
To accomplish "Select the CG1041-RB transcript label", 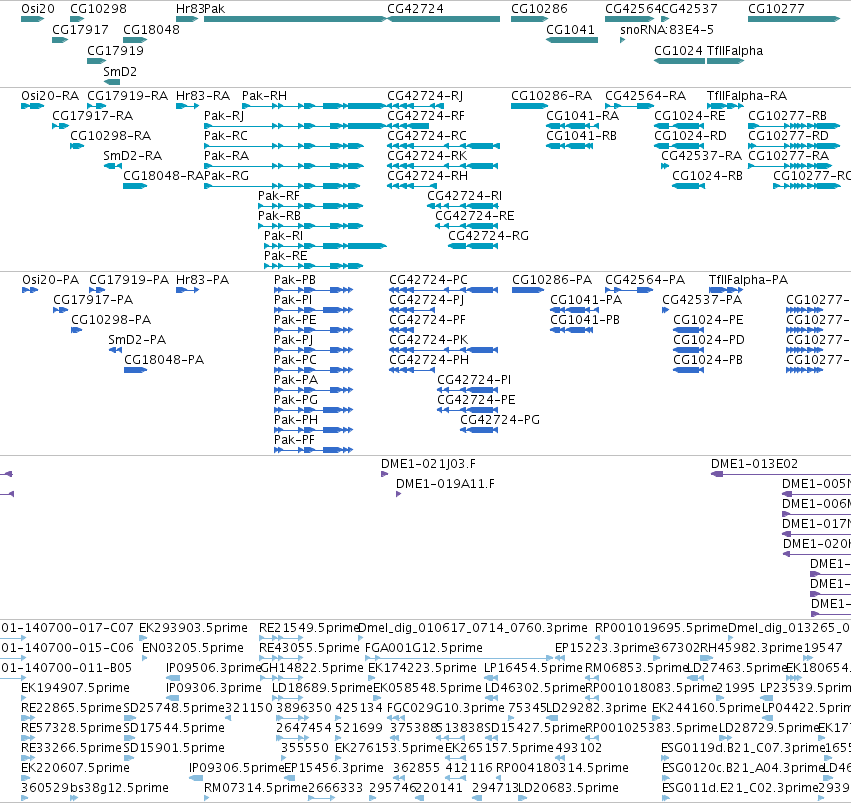I will (581, 136).
